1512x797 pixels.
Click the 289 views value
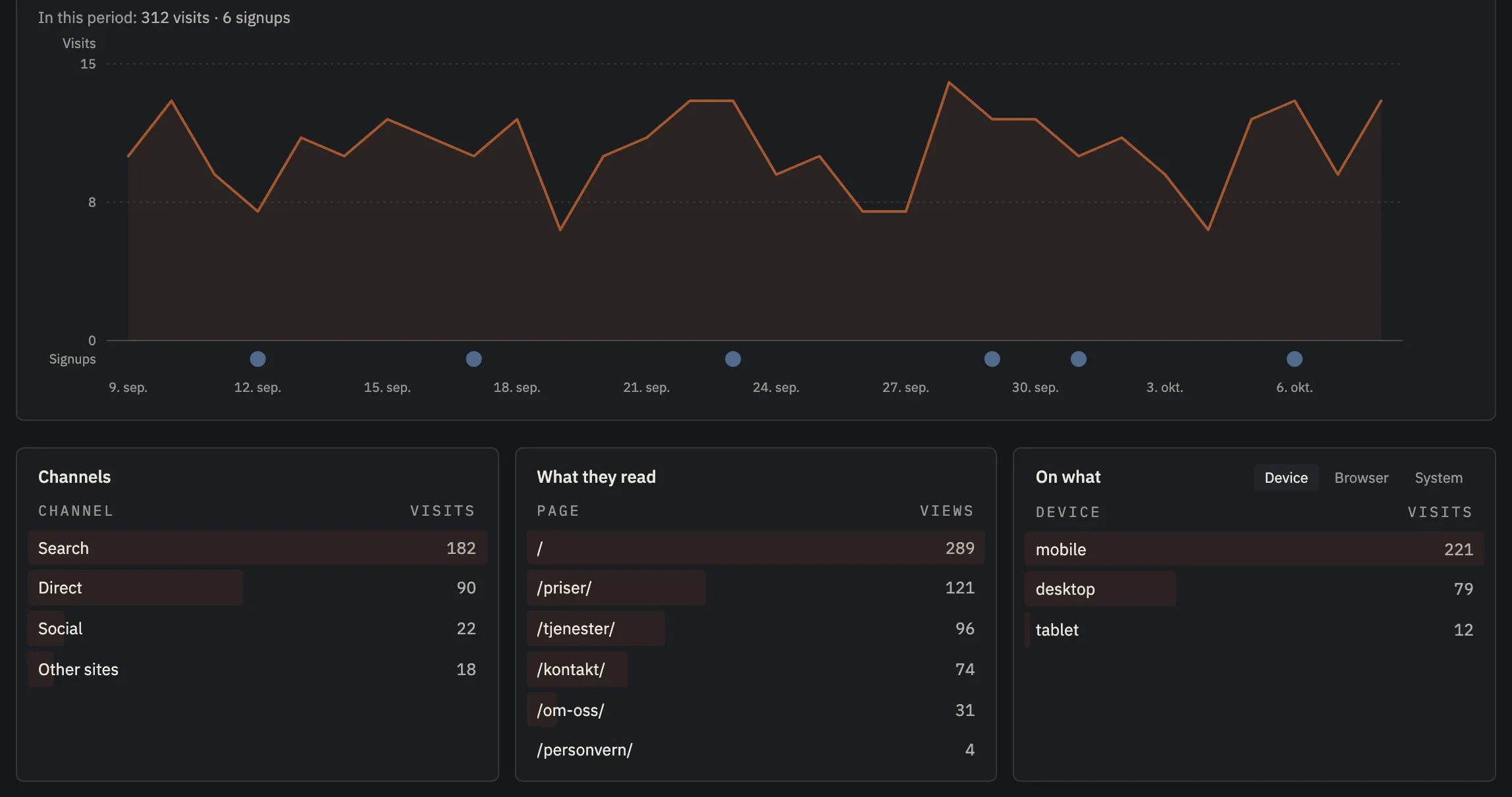(959, 548)
